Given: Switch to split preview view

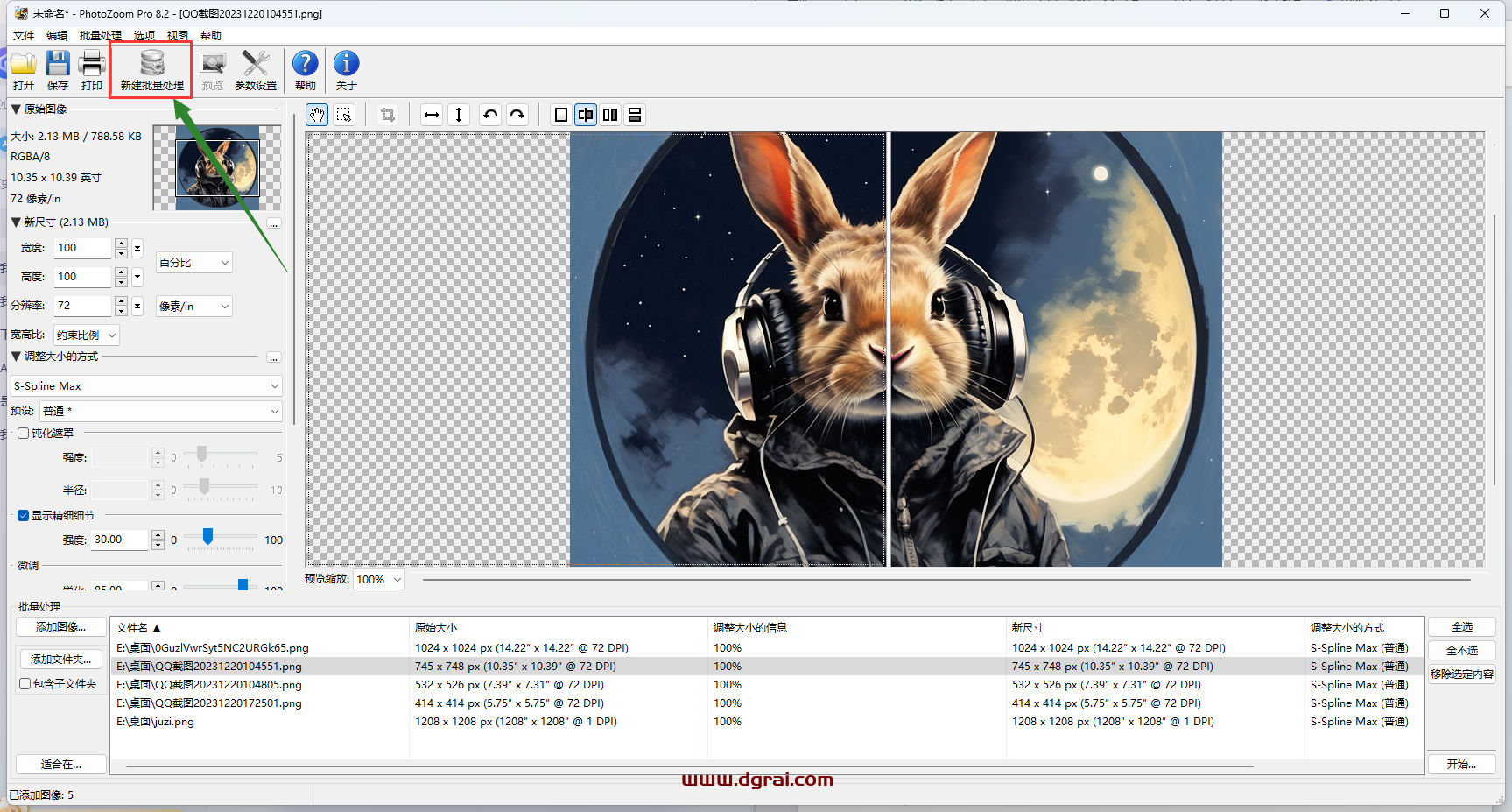Looking at the screenshot, I should click(586, 115).
